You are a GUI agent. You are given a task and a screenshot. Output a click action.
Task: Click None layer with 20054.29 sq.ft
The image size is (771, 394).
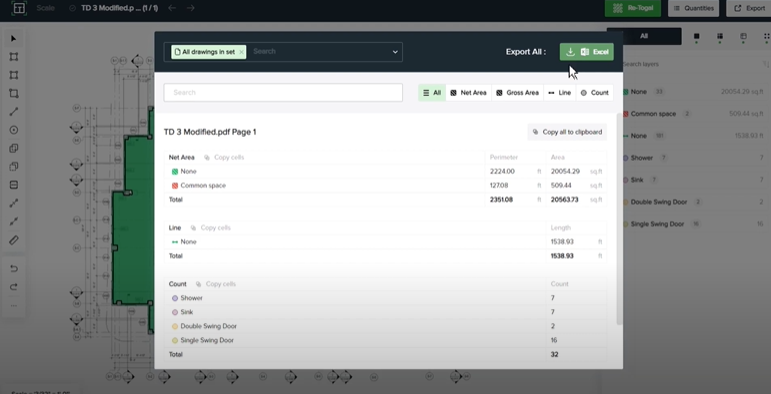point(693,92)
